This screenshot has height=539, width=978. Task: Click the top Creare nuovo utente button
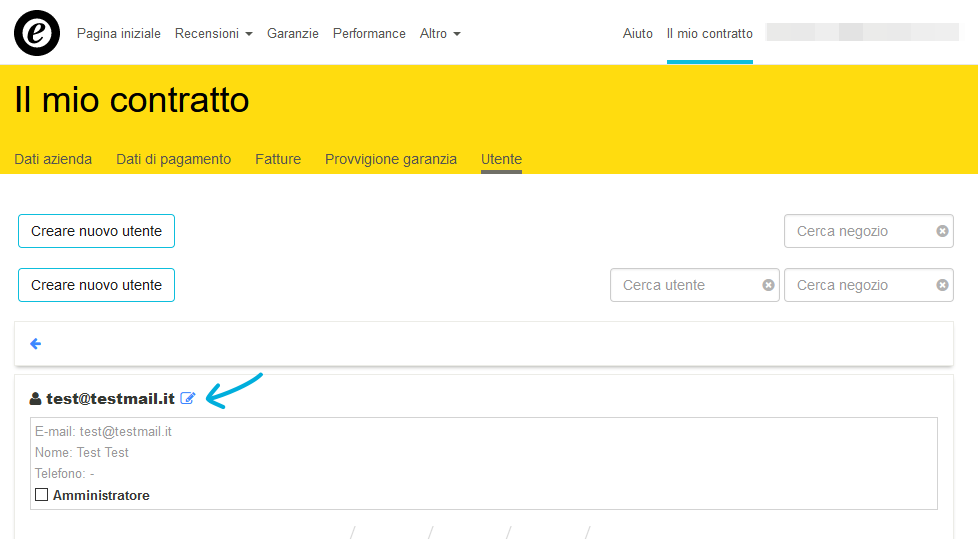(x=96, y=231)
